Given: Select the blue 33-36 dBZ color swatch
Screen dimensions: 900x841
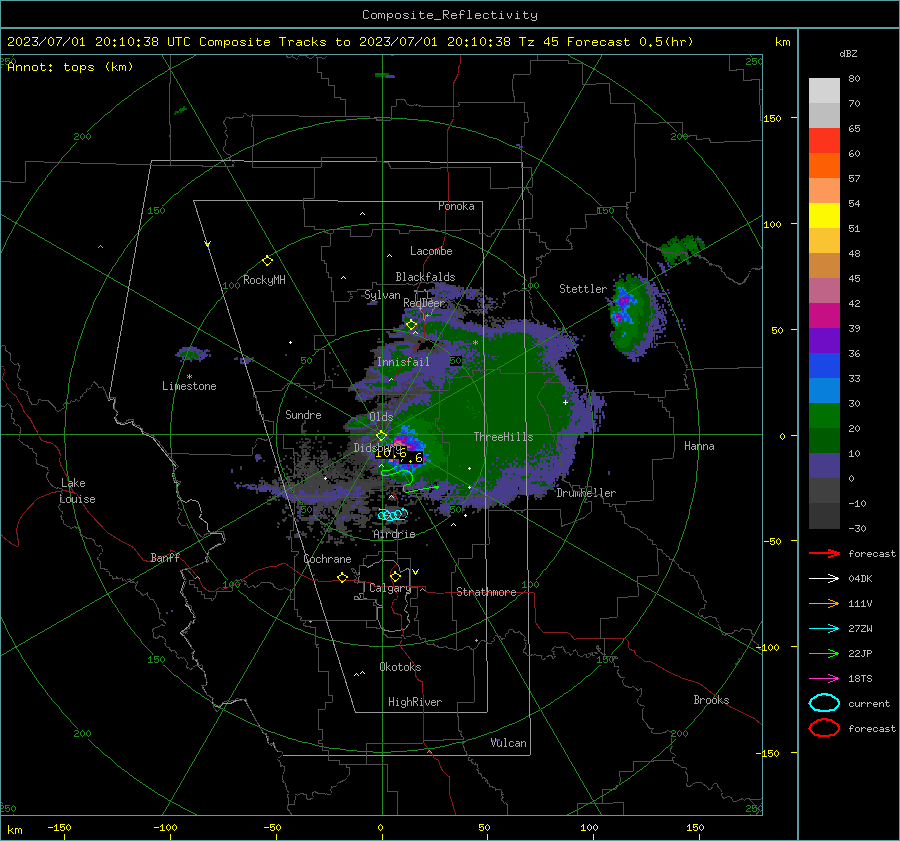Looking at the screenshot, I should (x=824, y=366).
